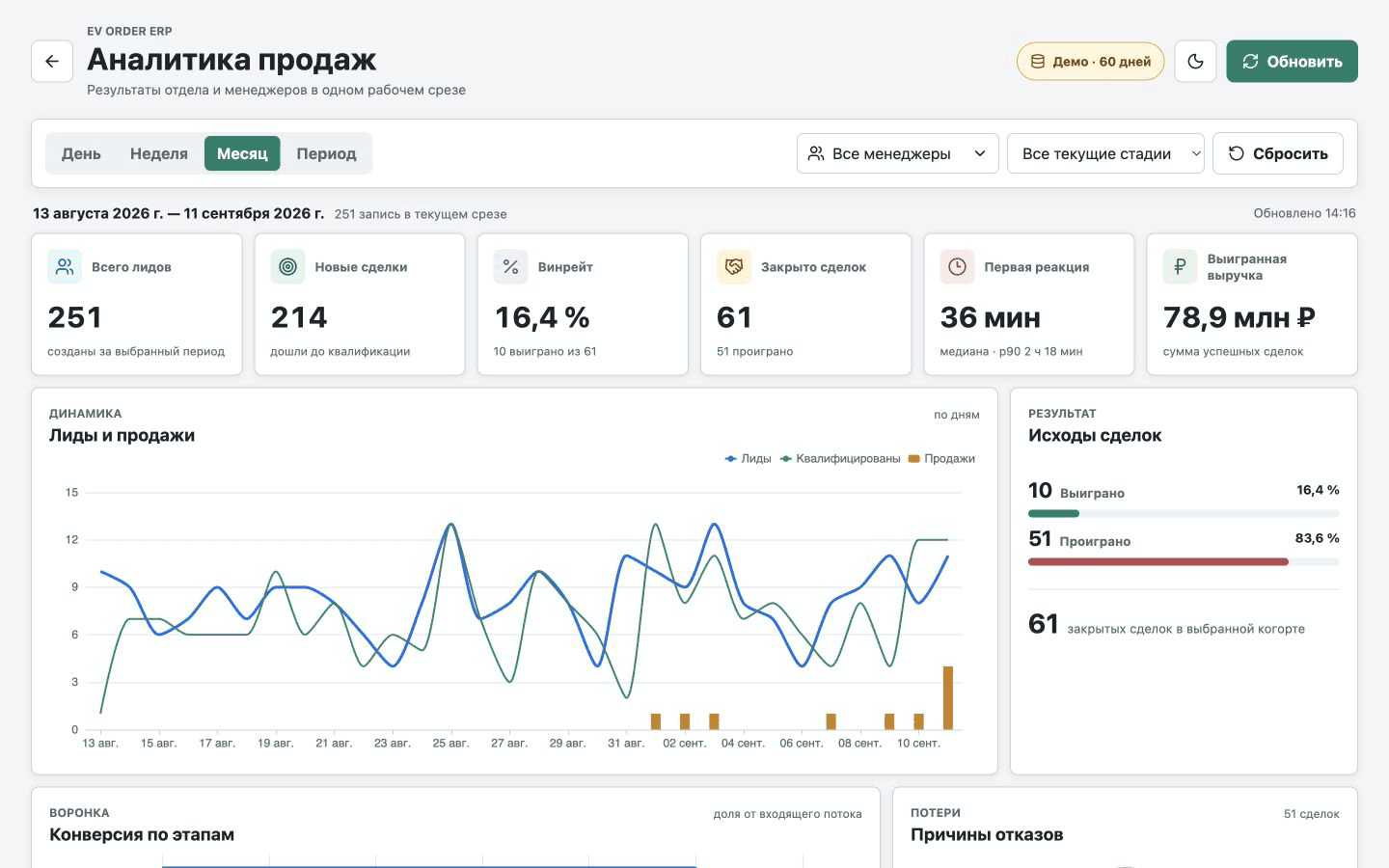The width and height of the screenshot is (1389, 868).
Task: Select the Месяц tab
Action: pos(242,153)
